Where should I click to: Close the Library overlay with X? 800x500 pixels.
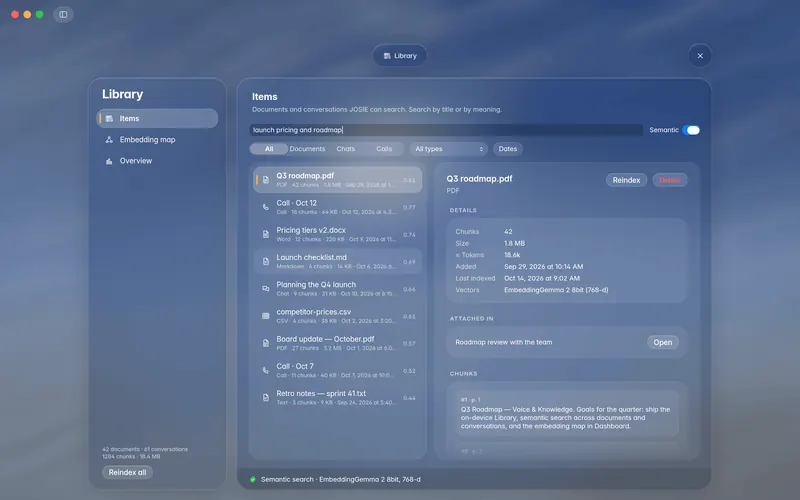(x=700, y=56)
